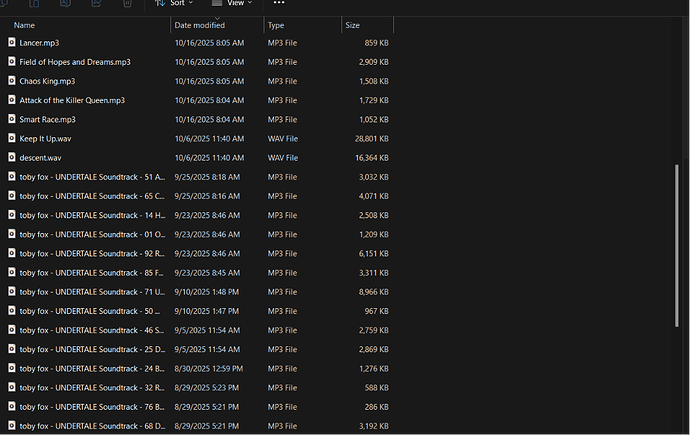This screenshot has width=690, height=435.
Task: Click the file icon next to Lancer.mp3
Action: pos(12,42)
